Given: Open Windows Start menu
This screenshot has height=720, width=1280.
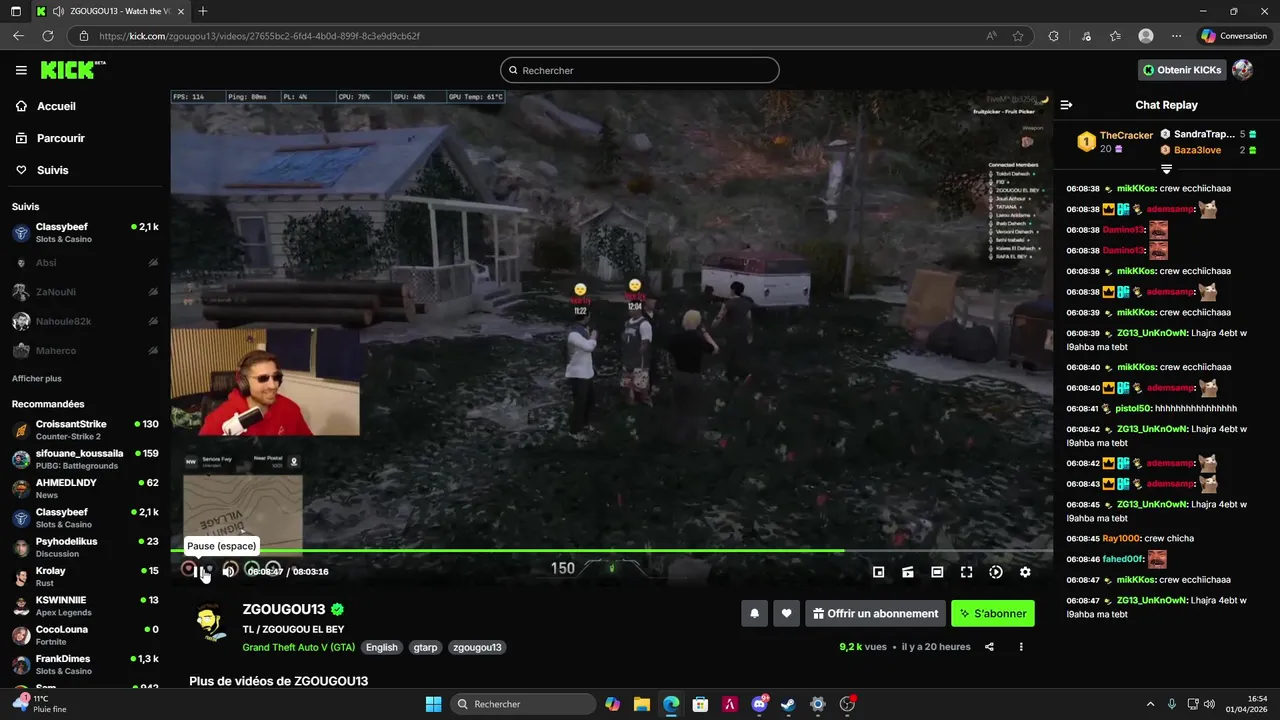Looking at the screenshot, I should 433,704.
